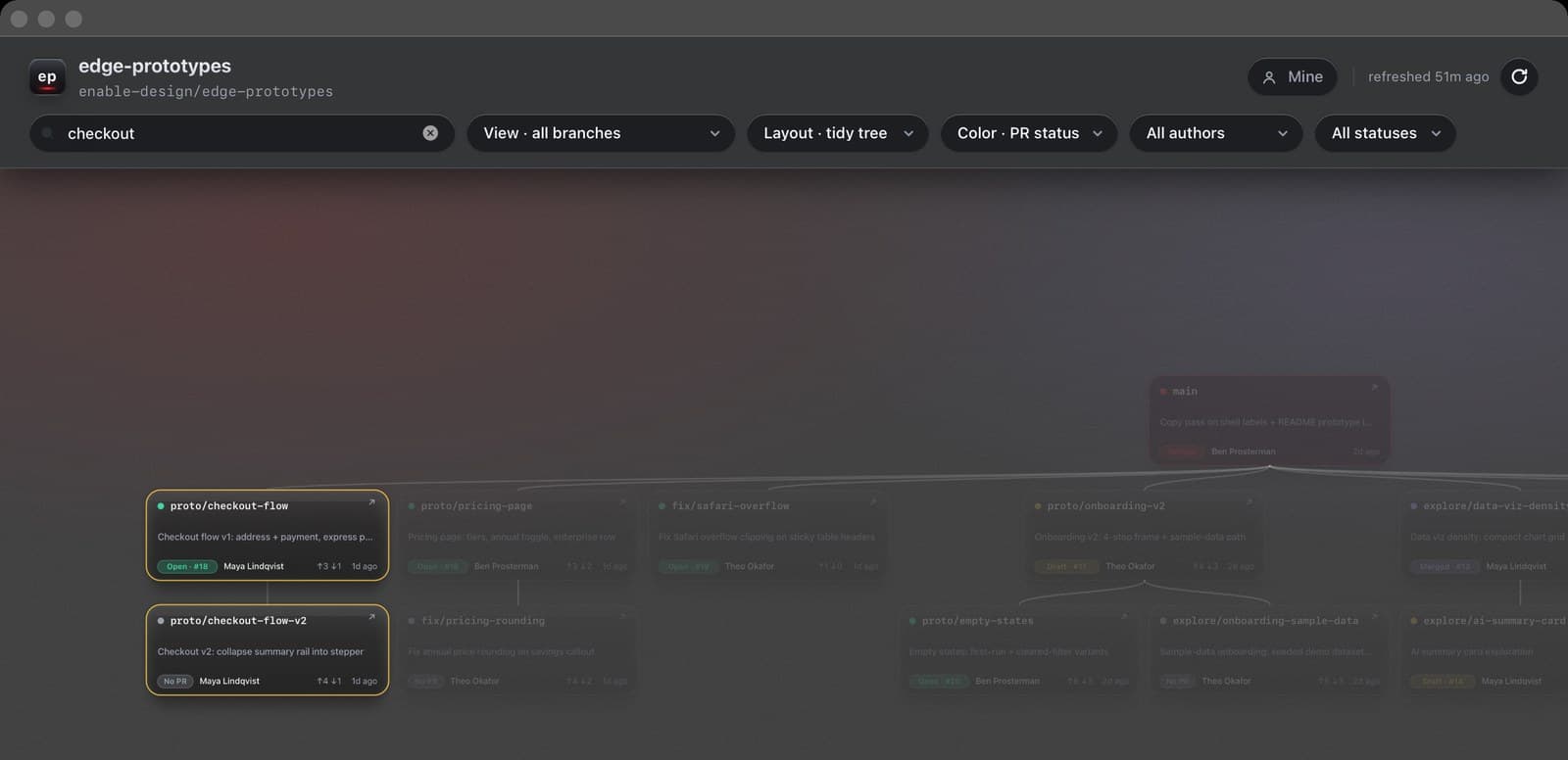The height and width of the screenshot is (760, 1568).
Task: Select the explore/onboarding-sample-data branch card
Action: pyautogui.click(x=1269, y=649)
